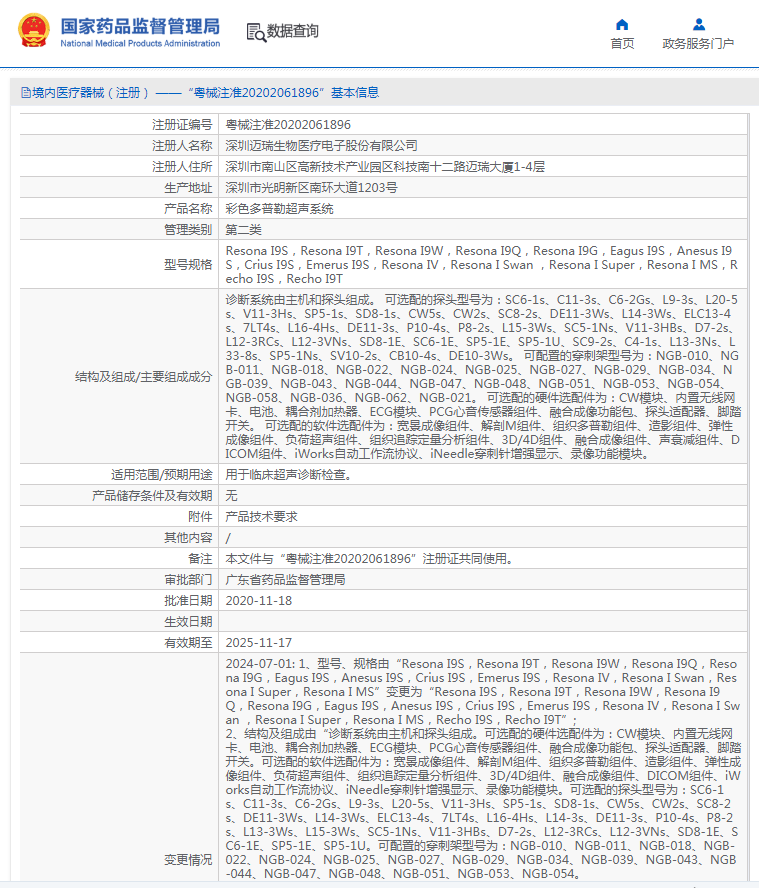Click the 生效日期 label
Viewport: 759px width, 888px height.
click(x=188, y=621)
